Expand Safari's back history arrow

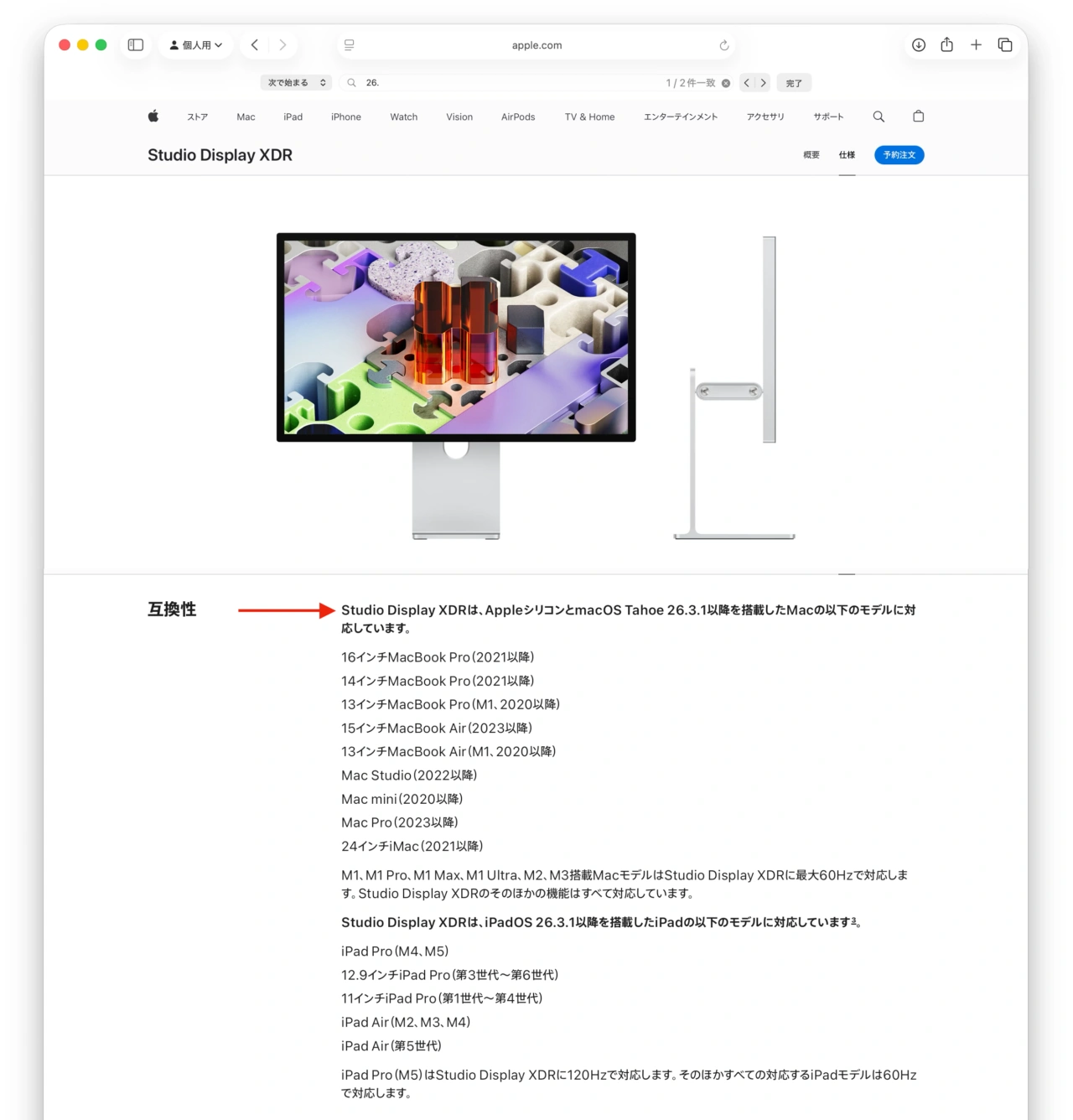[255, 44]
